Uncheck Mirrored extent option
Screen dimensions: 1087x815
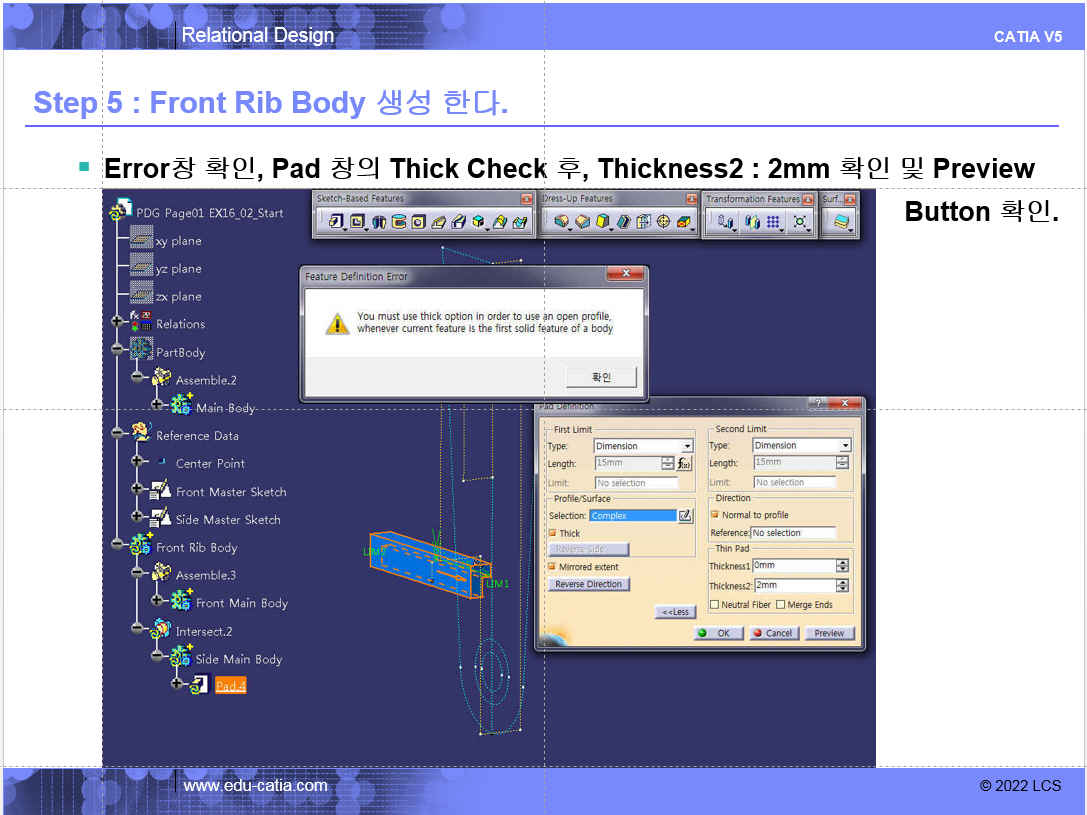click(552, 567)
